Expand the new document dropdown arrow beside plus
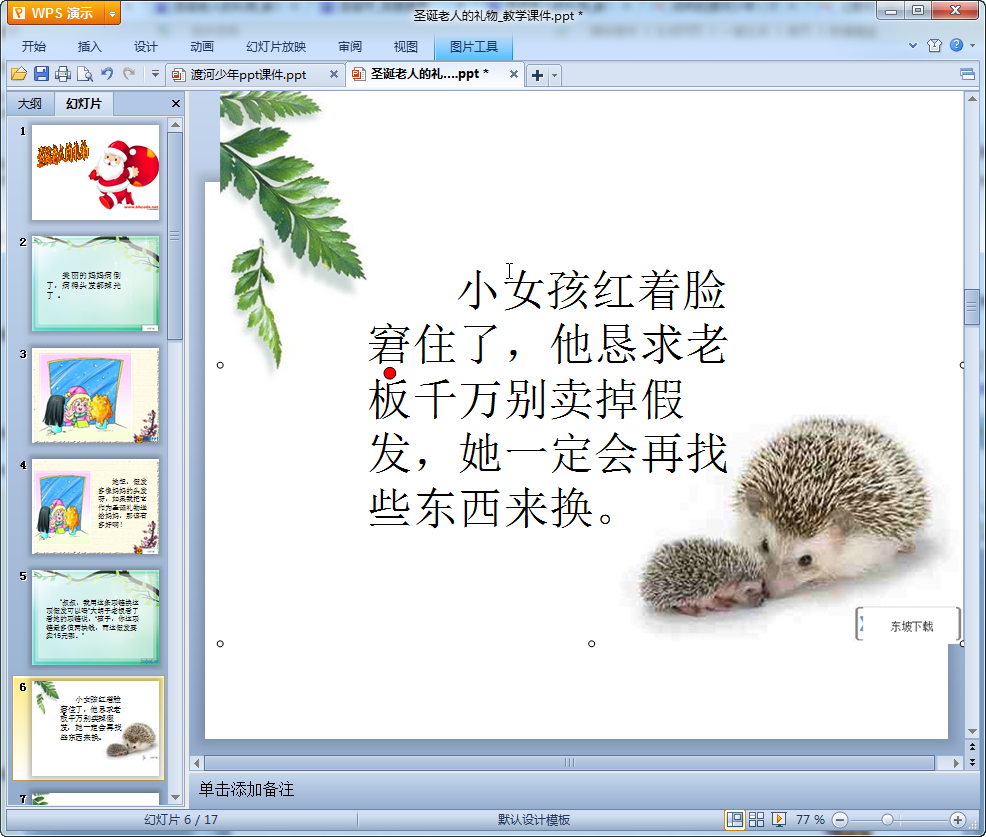 point(554,75)
